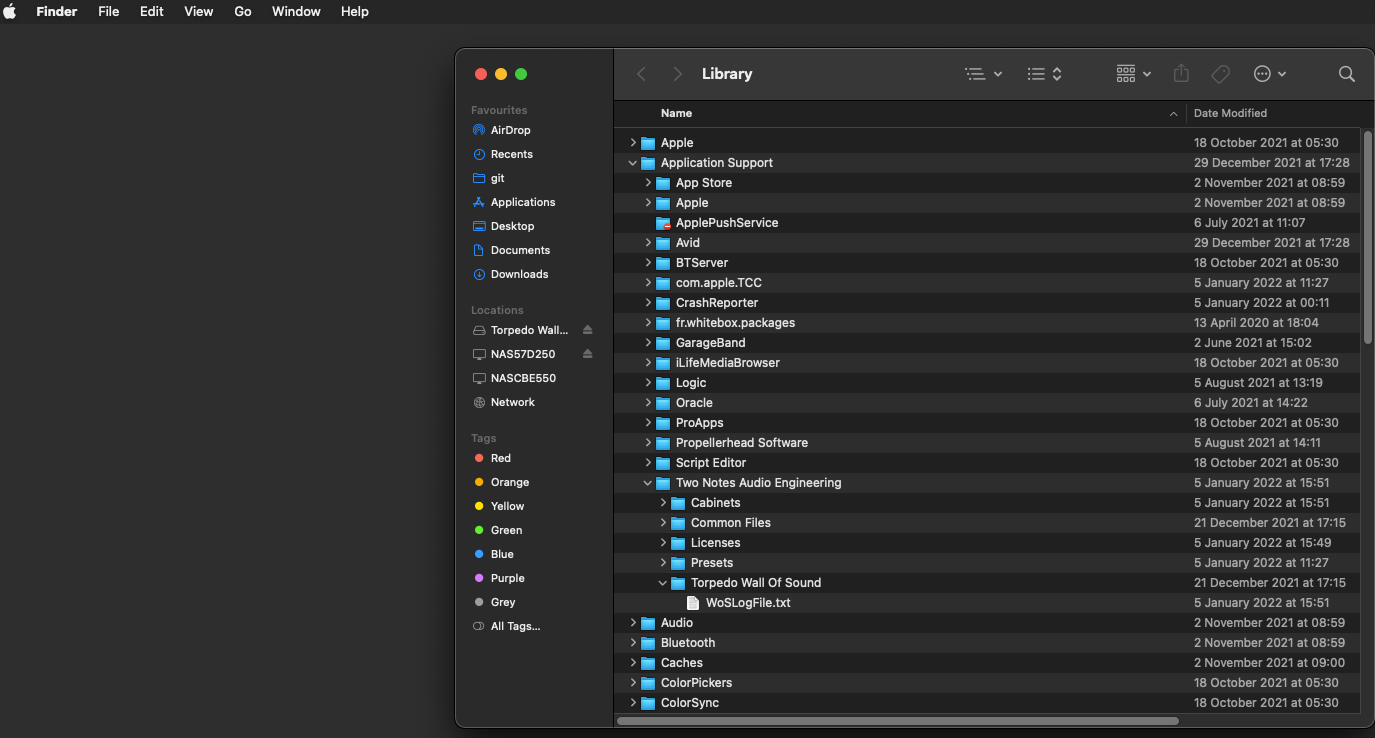Expand the Cabinets folder
The width and height of the screenshot is (1375, 738).
[x=663, y=503]
